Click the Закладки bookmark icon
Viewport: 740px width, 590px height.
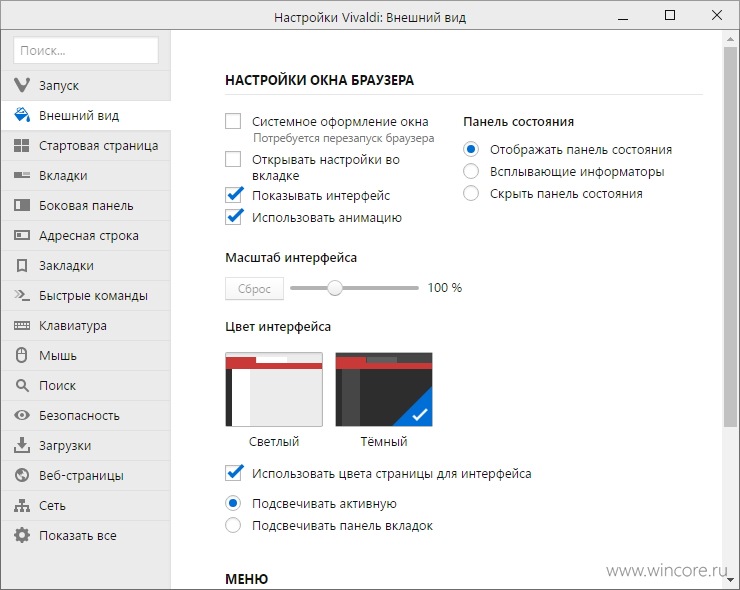[x=22, y=265]
